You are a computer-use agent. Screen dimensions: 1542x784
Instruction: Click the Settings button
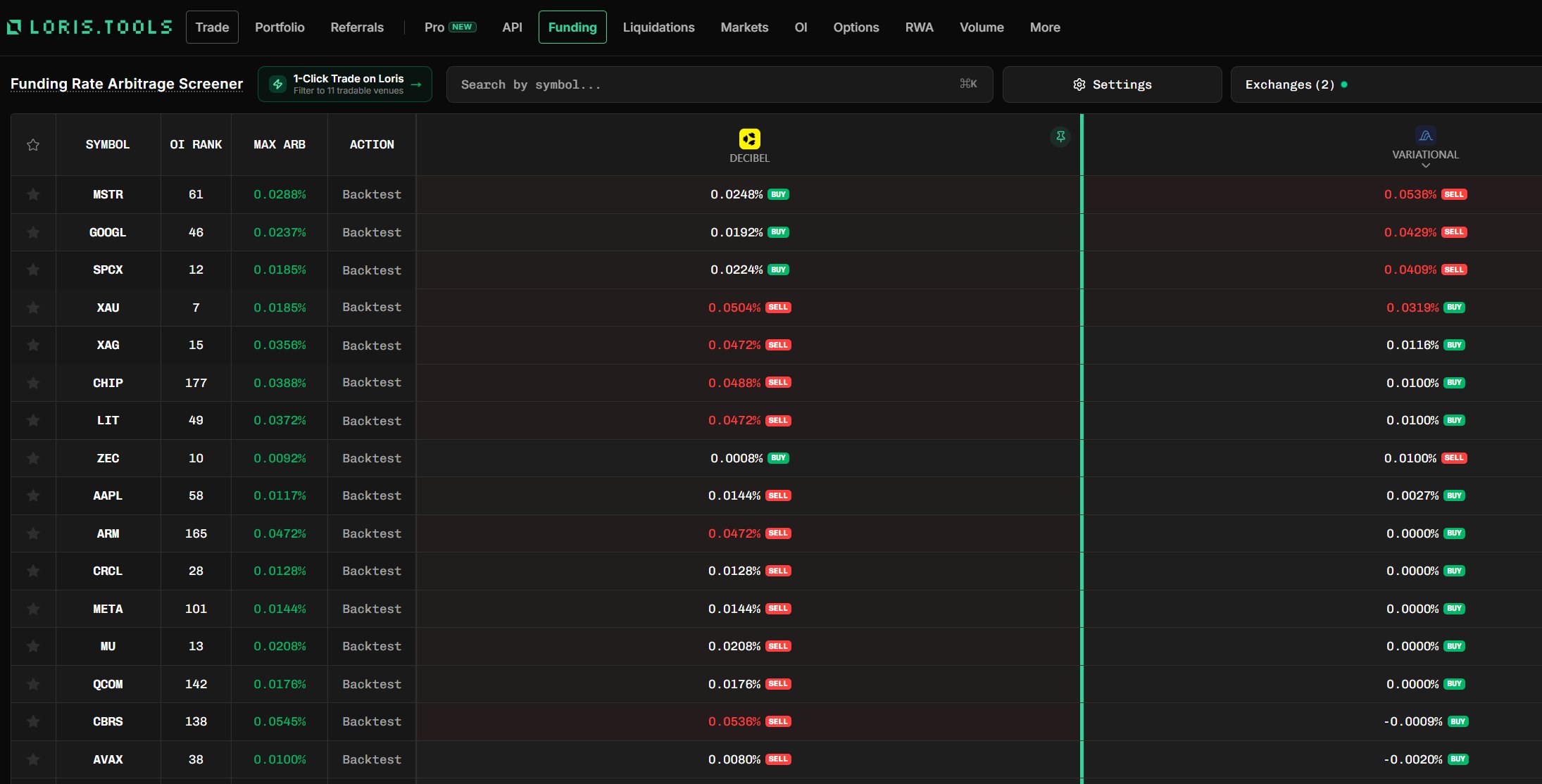[1112, 84]
